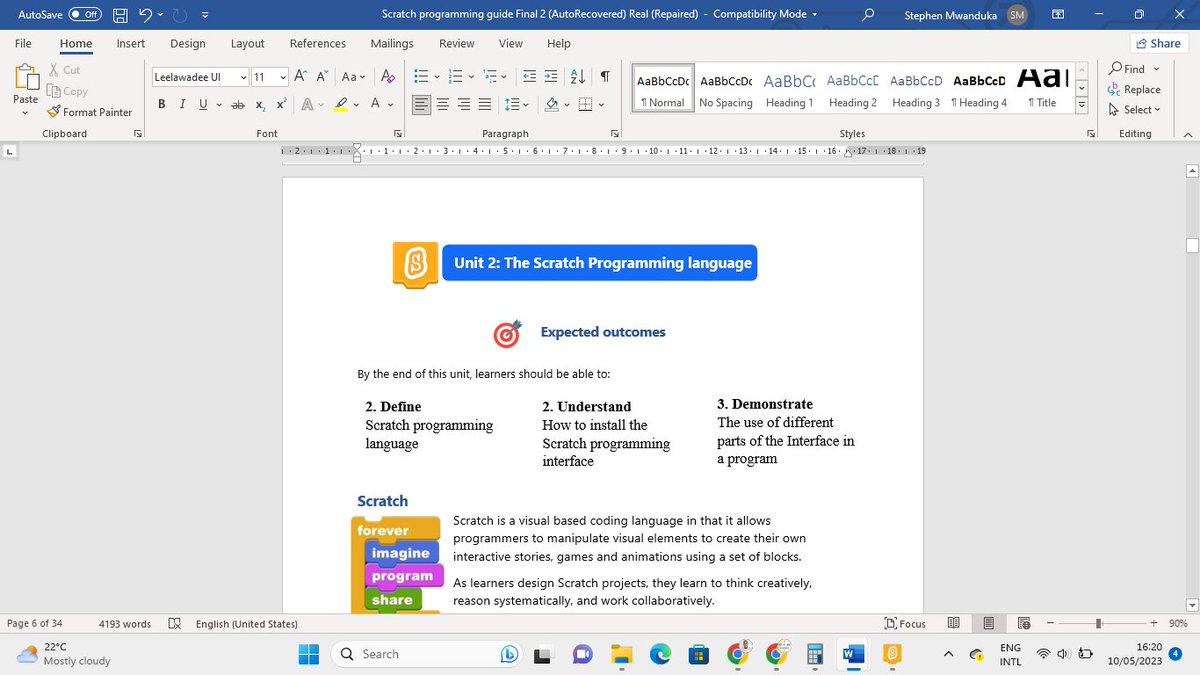Click the Format Painter tool
The height and width of the screenshot is (675, 1200).
coord(90,112)
